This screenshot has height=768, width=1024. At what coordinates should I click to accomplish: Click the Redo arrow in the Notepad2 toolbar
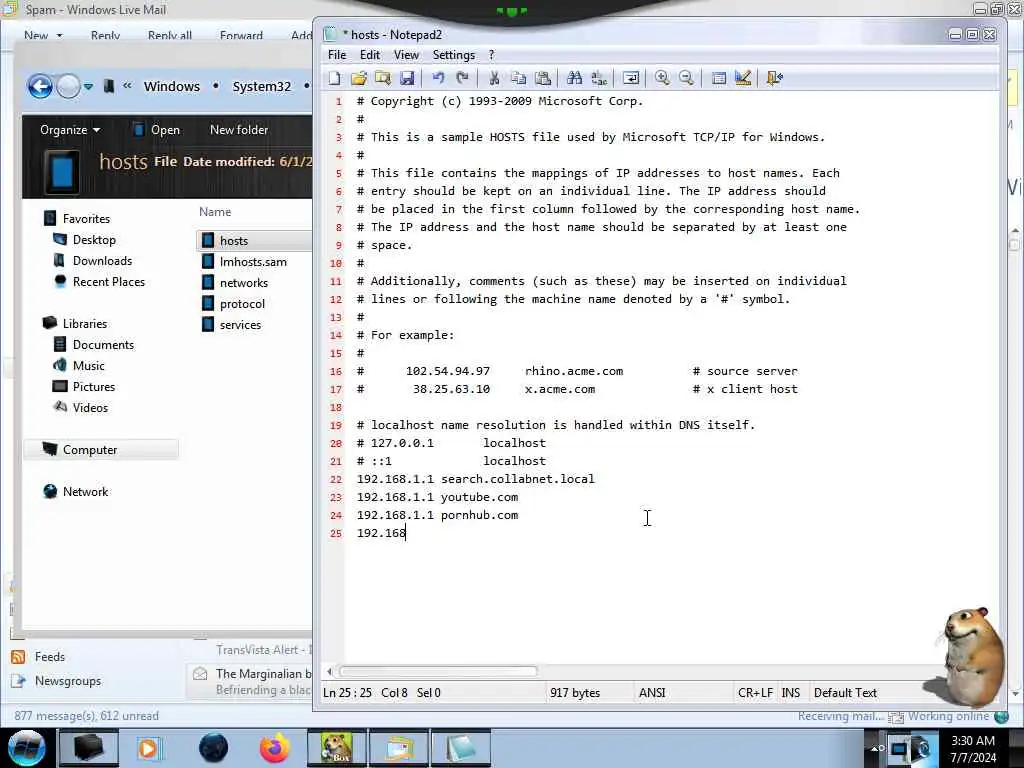click(462, 78)
